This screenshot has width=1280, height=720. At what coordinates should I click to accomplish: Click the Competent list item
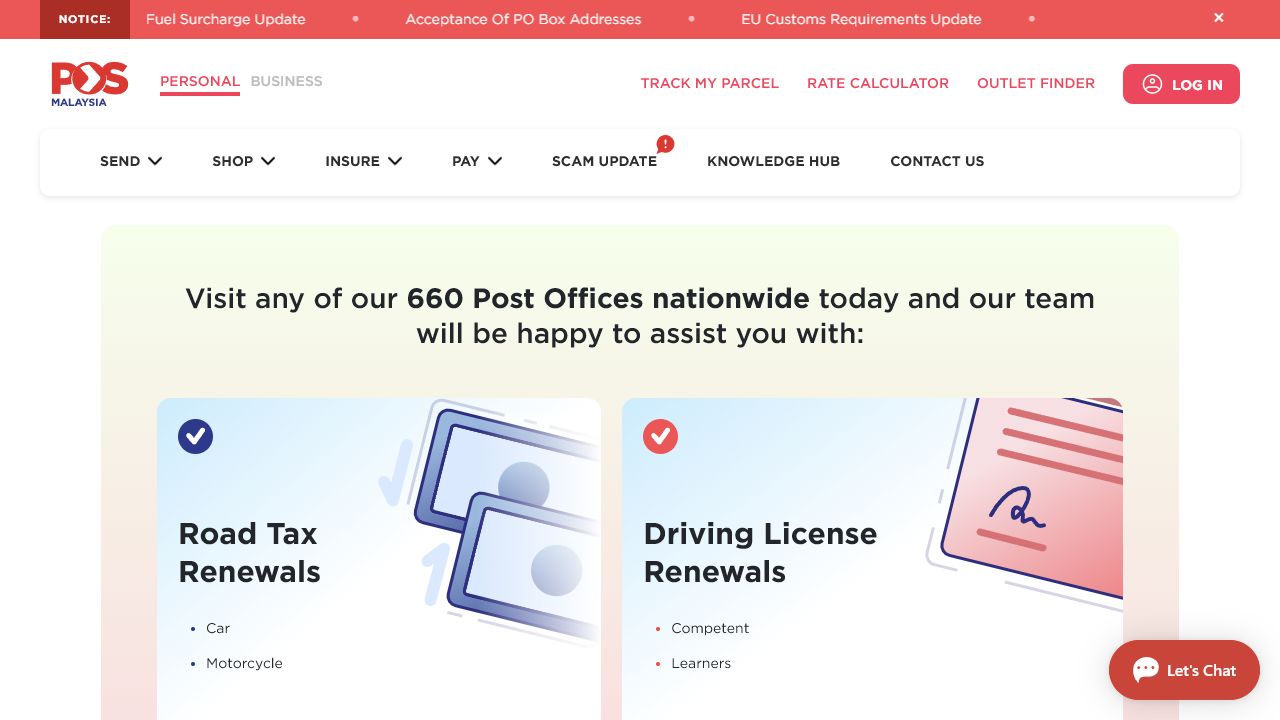coord(710,628)
